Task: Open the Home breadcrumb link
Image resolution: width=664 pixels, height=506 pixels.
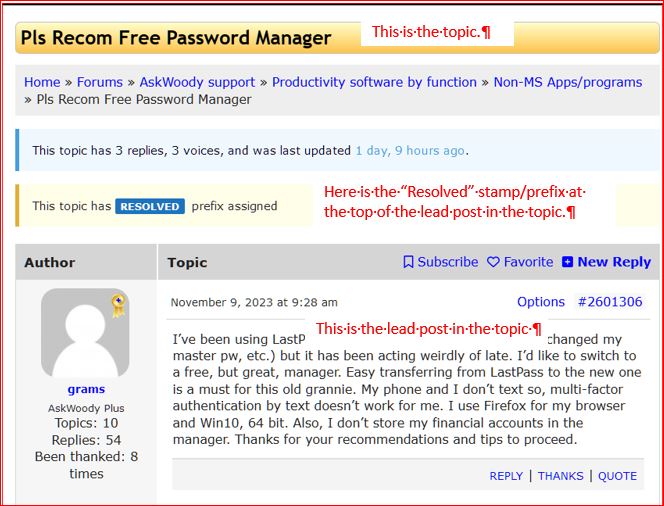Action: 42,82
